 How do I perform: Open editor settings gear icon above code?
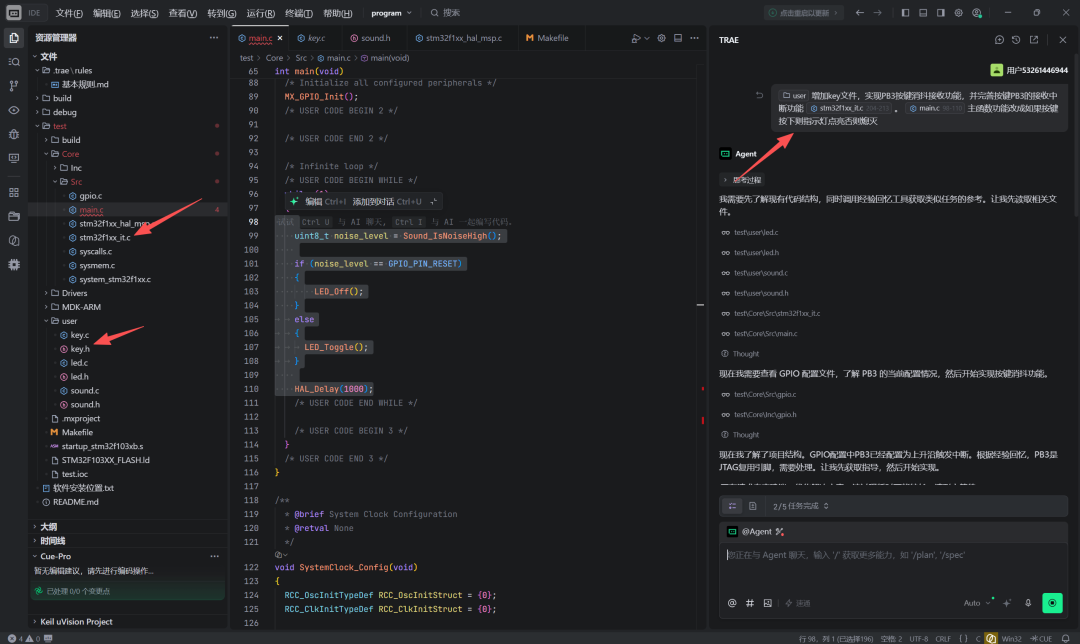(661, 38)
